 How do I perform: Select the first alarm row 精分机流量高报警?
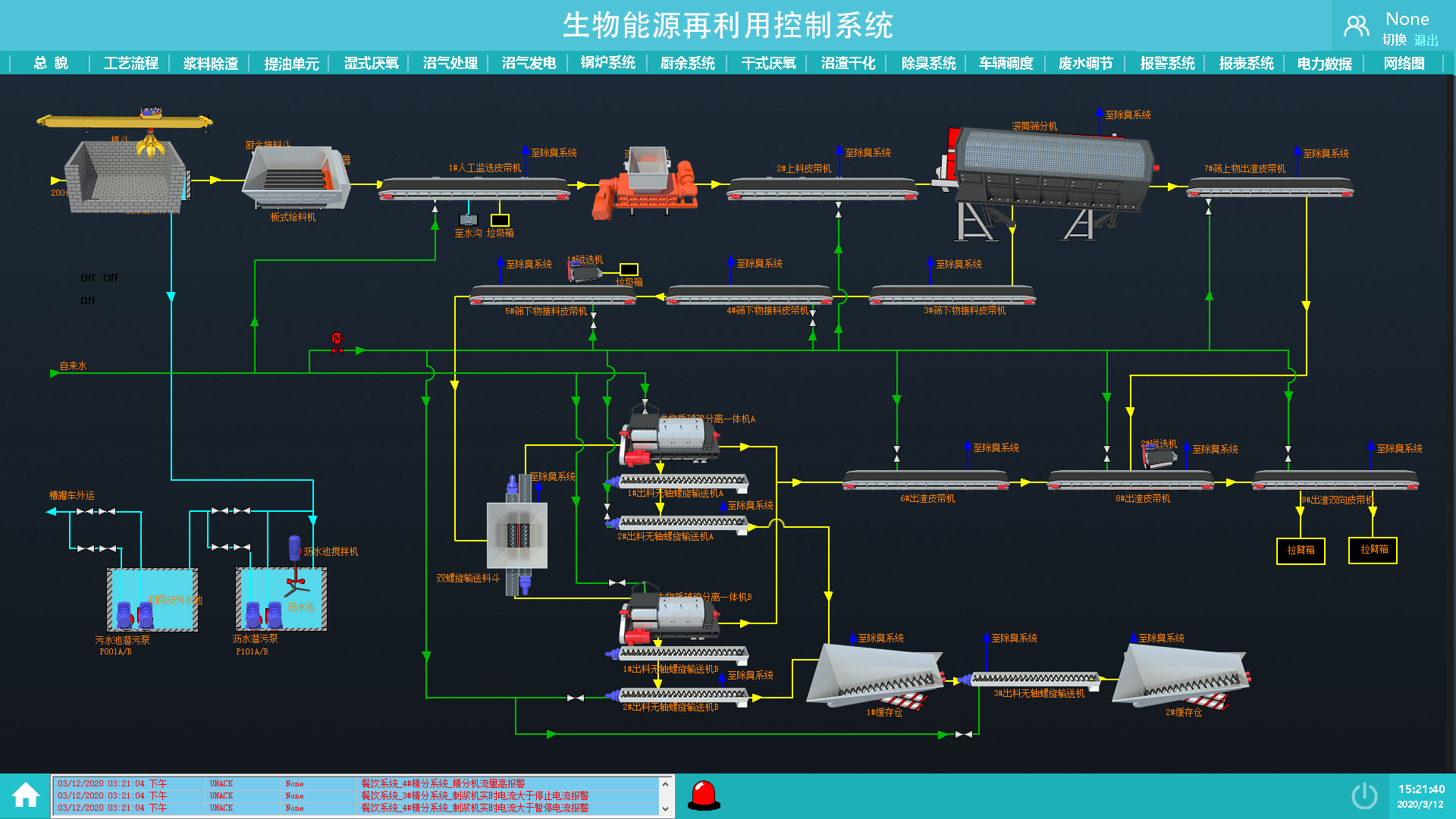click(356, 783)
